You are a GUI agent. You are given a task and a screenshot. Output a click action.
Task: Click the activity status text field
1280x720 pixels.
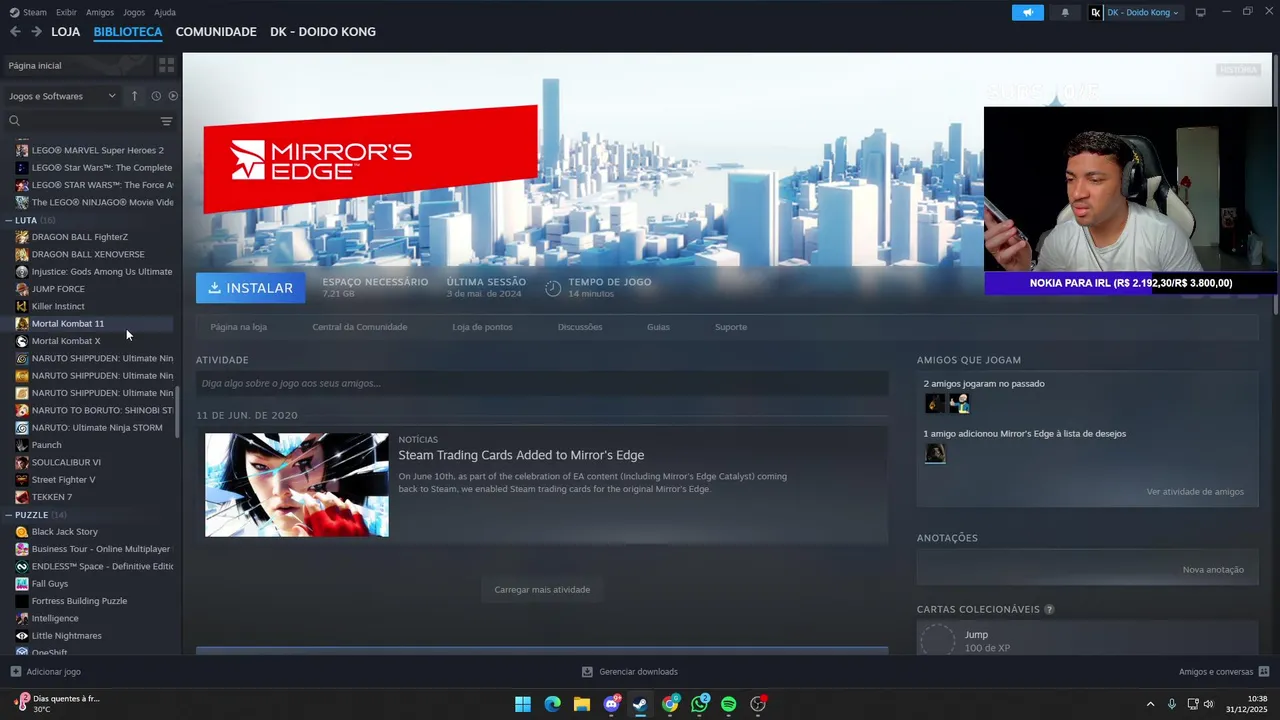click(x=542, y=383)
